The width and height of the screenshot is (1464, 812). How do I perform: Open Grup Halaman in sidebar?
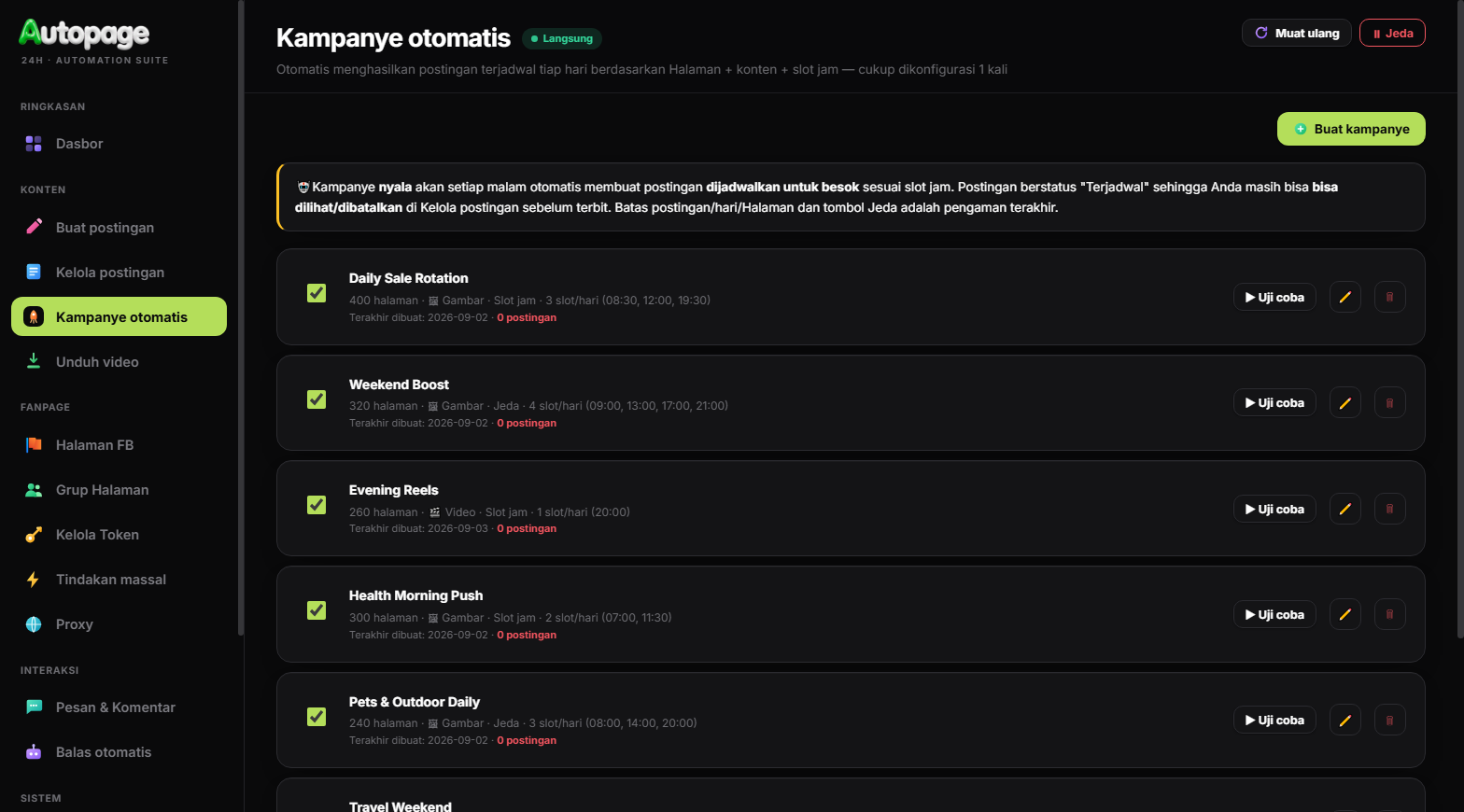(119, 490)
